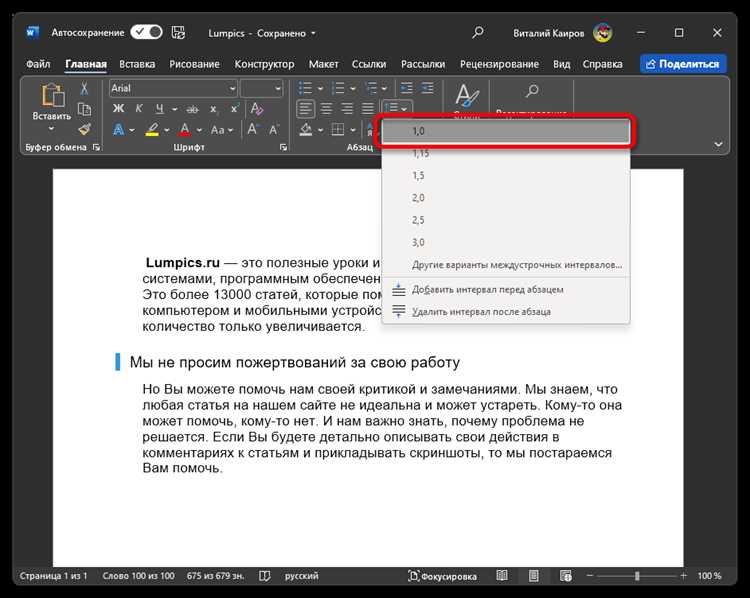Screen dimensions: 750x598
Task: Open the line spacing dropdown button
Action: tap(397, 109)
